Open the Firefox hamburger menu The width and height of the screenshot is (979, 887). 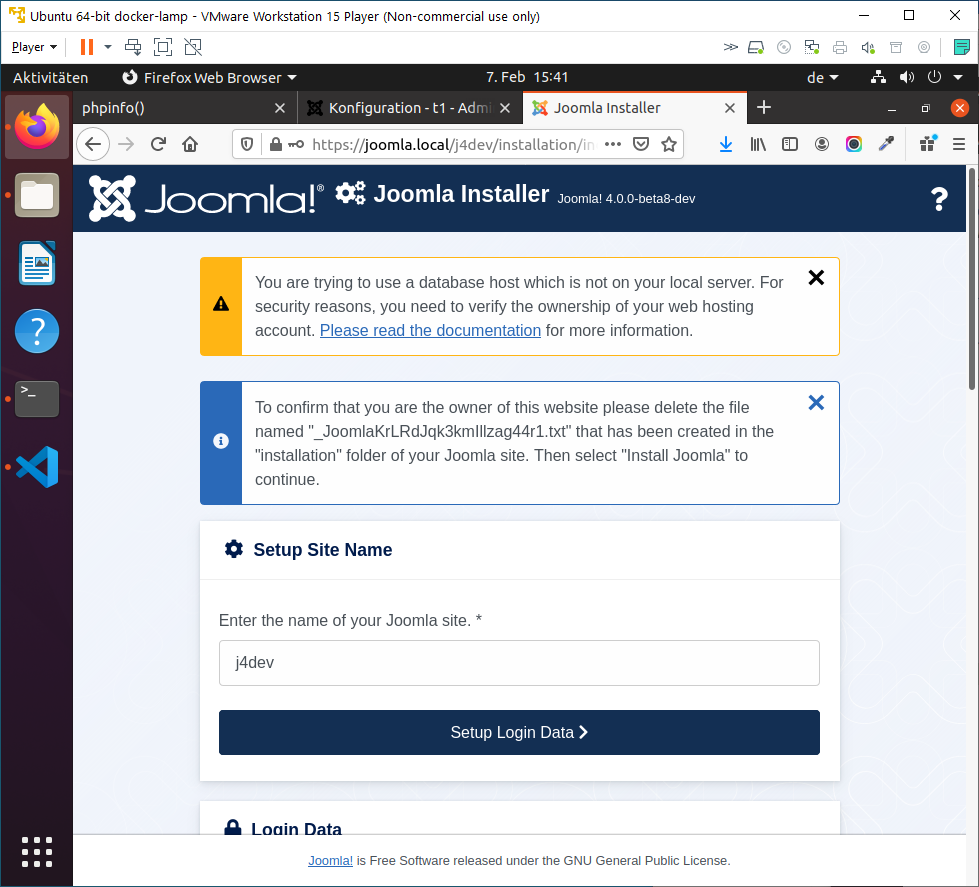(x=959, y=145)
